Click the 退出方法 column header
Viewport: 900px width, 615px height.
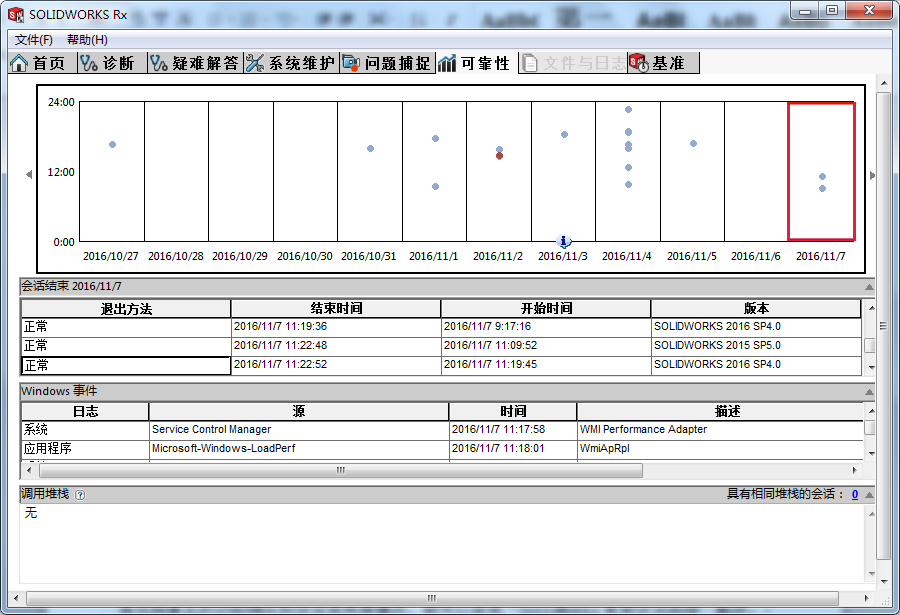pos(126,309)
